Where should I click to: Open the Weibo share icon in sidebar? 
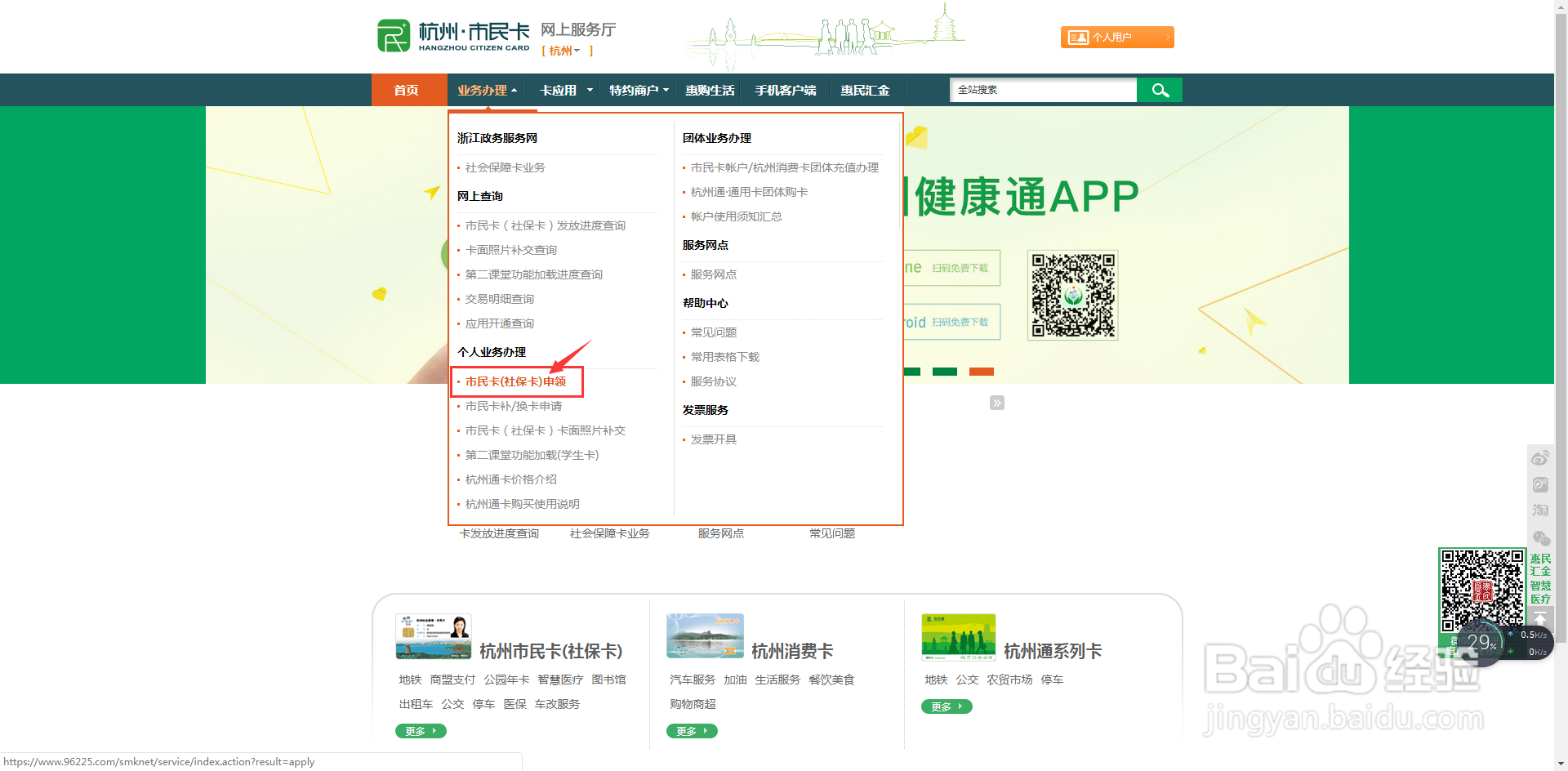coord(1540,457)
